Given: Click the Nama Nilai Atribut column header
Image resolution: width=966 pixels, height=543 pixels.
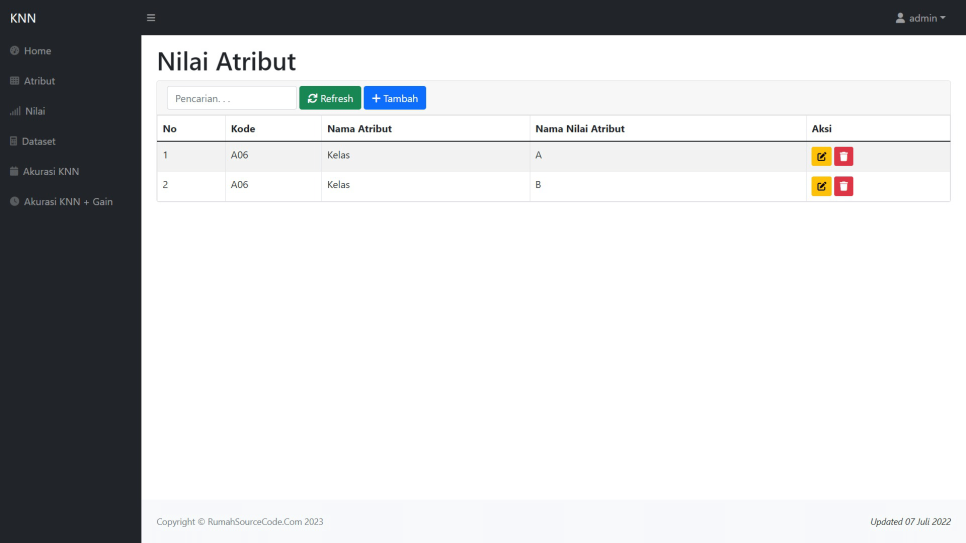Looking at the screenshot, I should 580,129.
